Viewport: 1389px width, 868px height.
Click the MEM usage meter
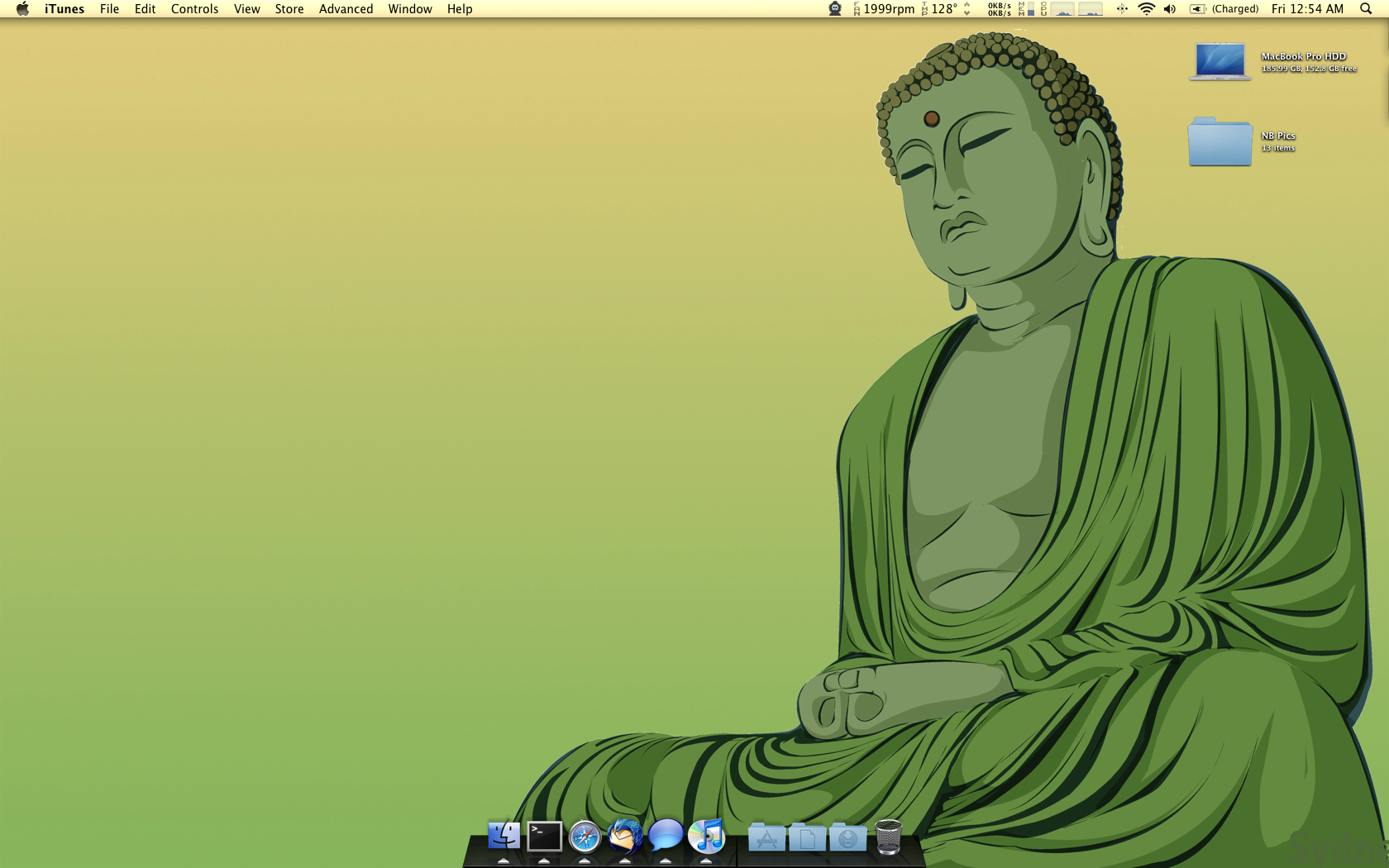(x=1027, y=9)
